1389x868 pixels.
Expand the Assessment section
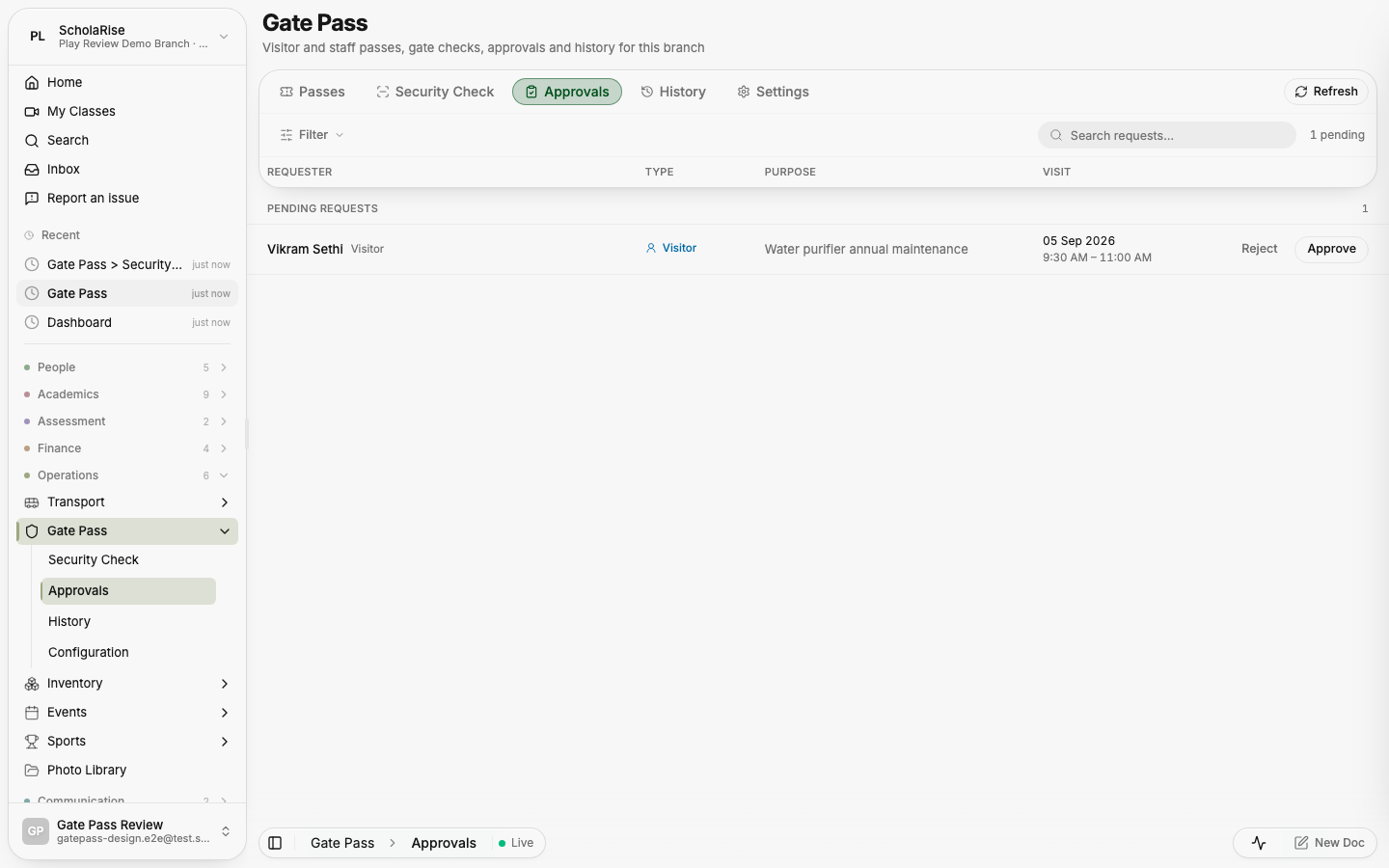pyautogui.click(x=127, y=421)
